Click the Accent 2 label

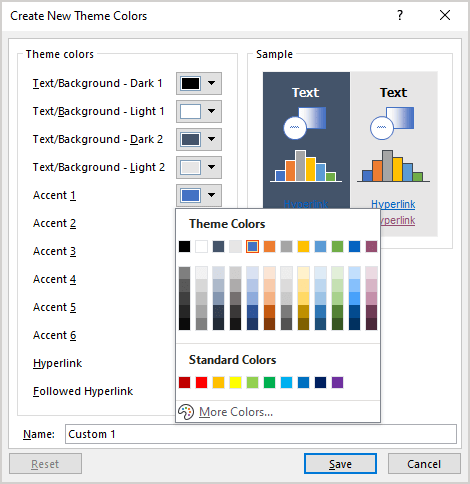[x=54, y=223]
